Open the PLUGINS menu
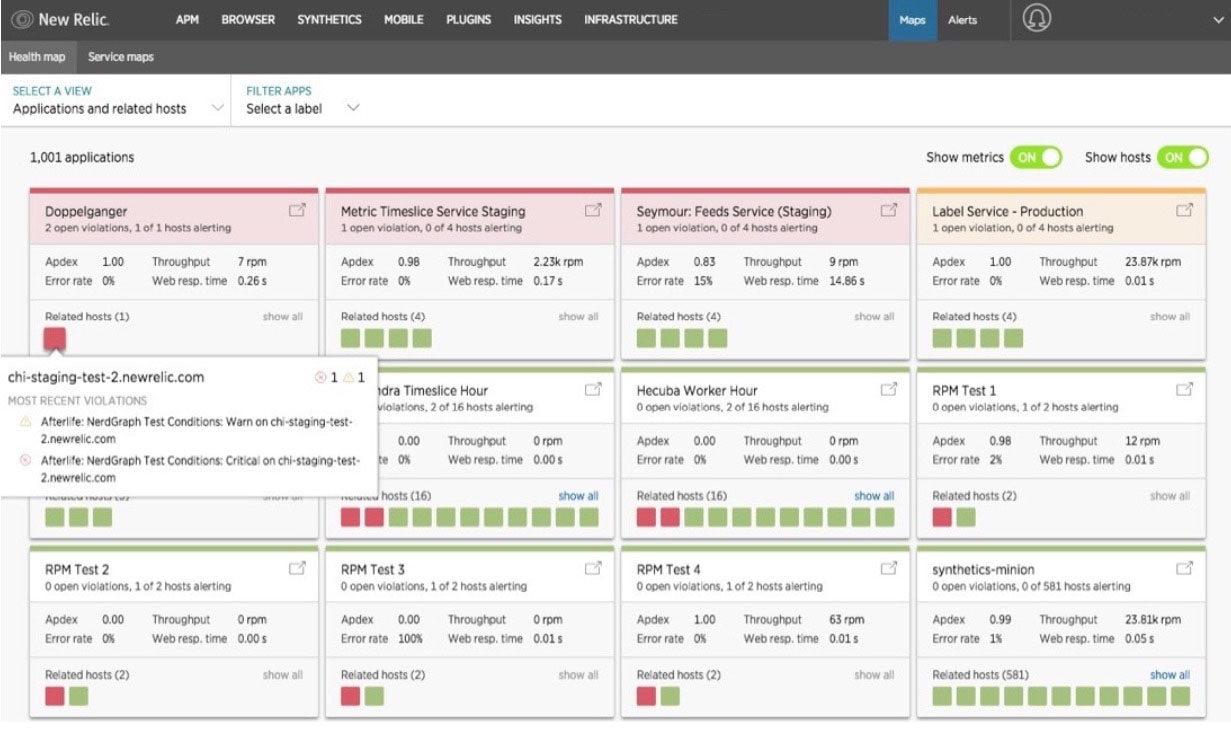 click(469, 20)
